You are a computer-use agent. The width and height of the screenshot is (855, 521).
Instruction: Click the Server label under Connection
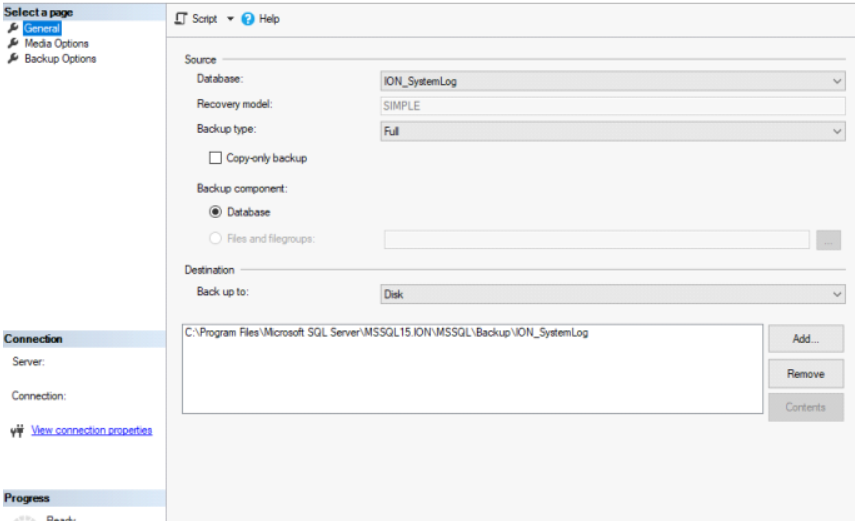click(x=28, y=362)
